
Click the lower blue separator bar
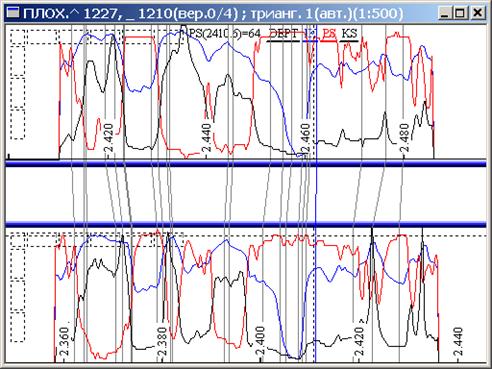coord(246,225)
